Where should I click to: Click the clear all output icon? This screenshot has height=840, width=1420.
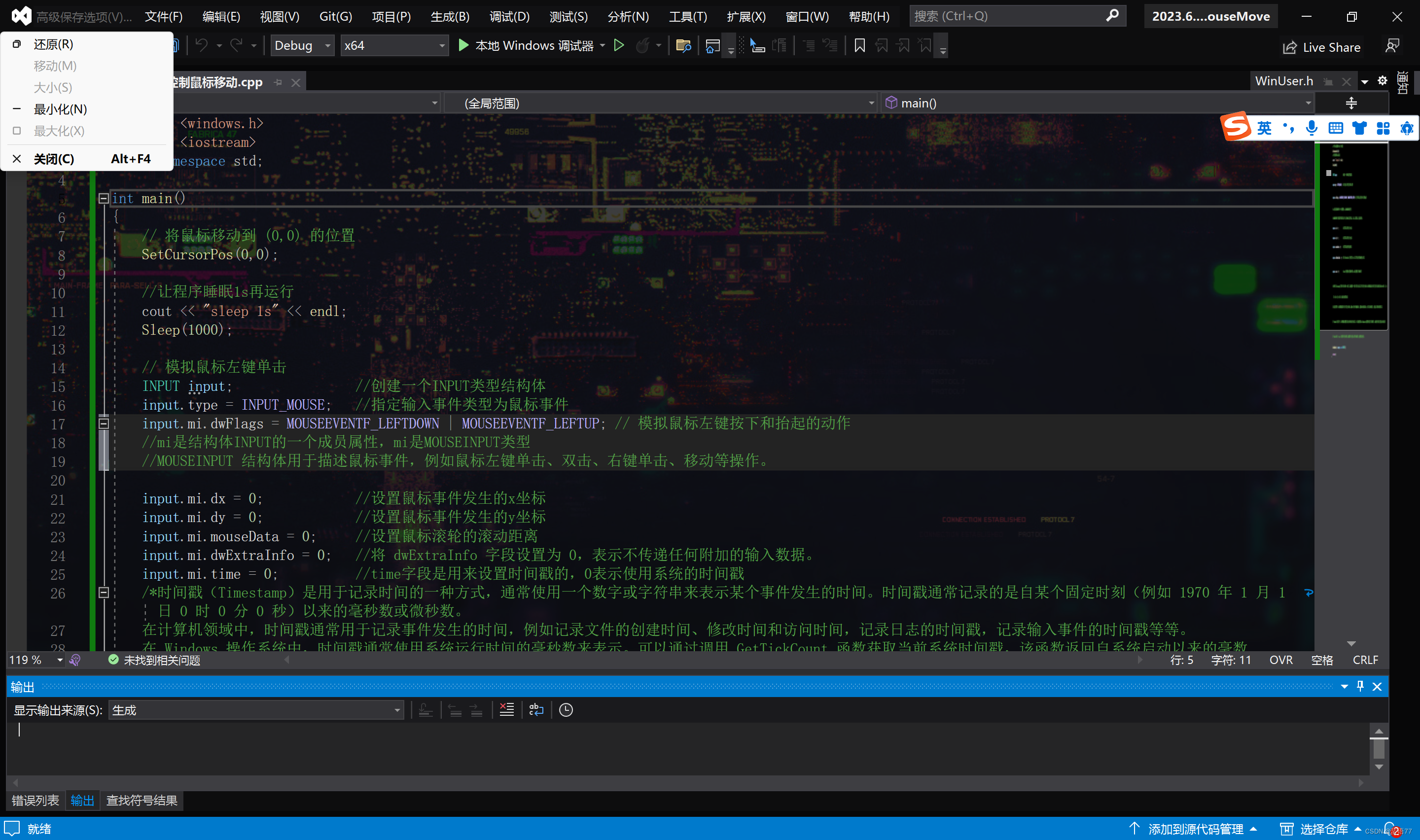(506, 710)
